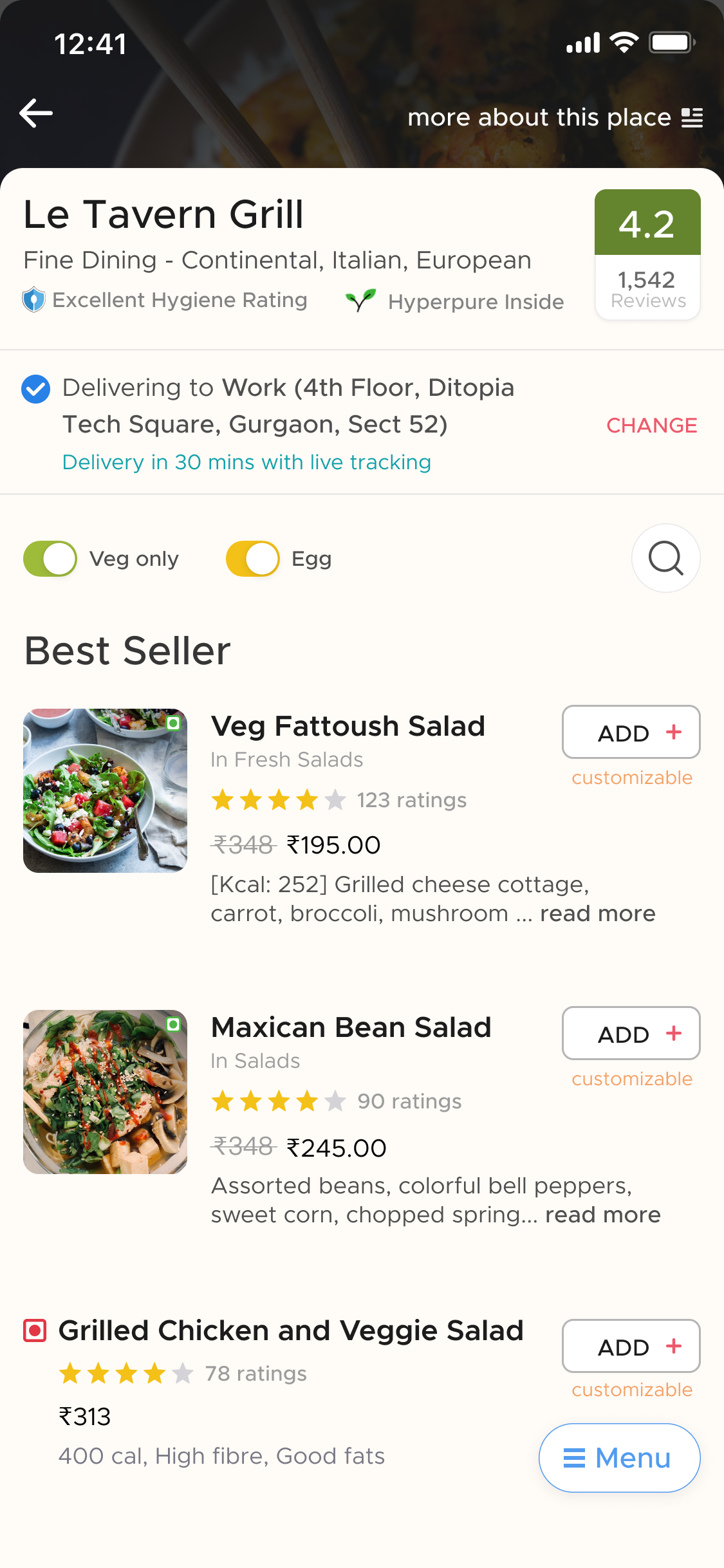
Task: Open the floating Menu button
Action: [x=619, y=1457]
